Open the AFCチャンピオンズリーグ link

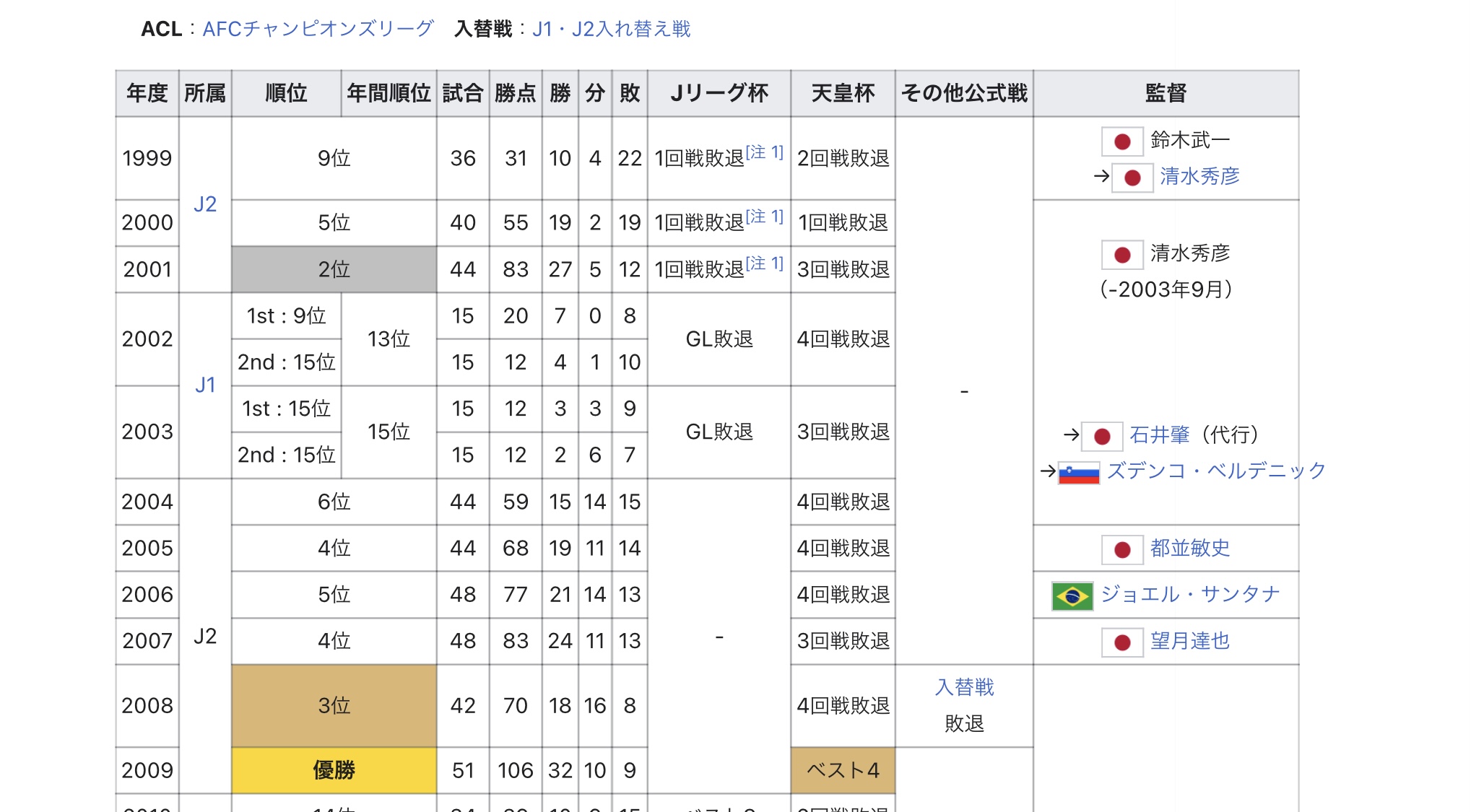(317, 29)
